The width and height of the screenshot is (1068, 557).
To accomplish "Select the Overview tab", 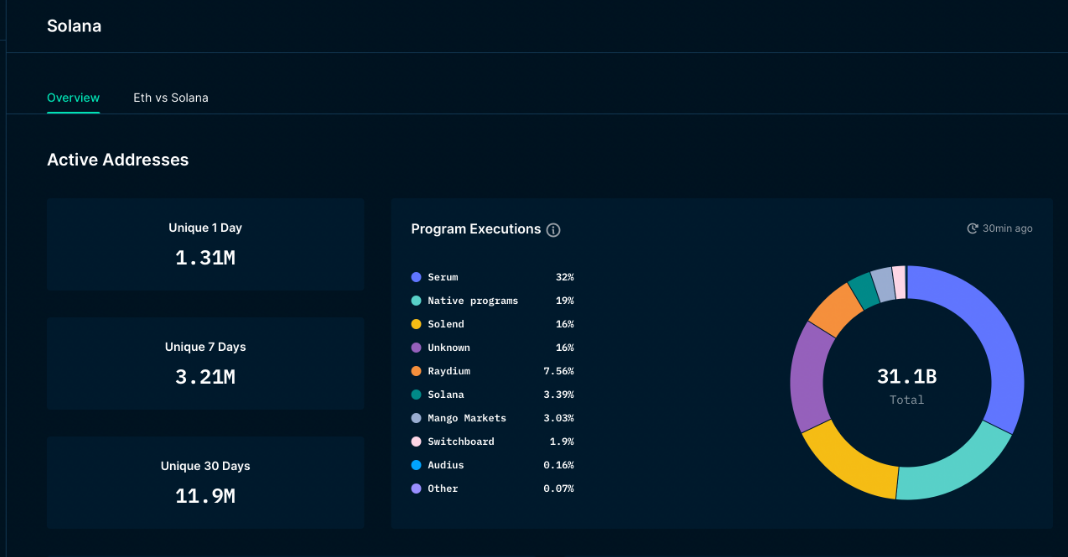I will tap(73, 98).
